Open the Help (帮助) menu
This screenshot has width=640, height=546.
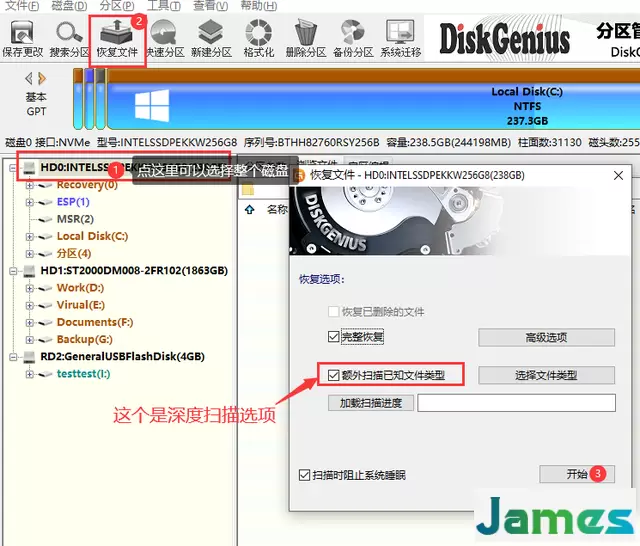258,6
